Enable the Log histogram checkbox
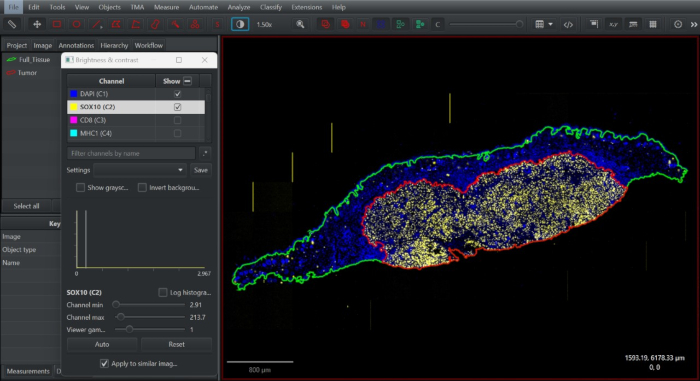Viewport: 700px width, 381px height. [x=162, y=293]
